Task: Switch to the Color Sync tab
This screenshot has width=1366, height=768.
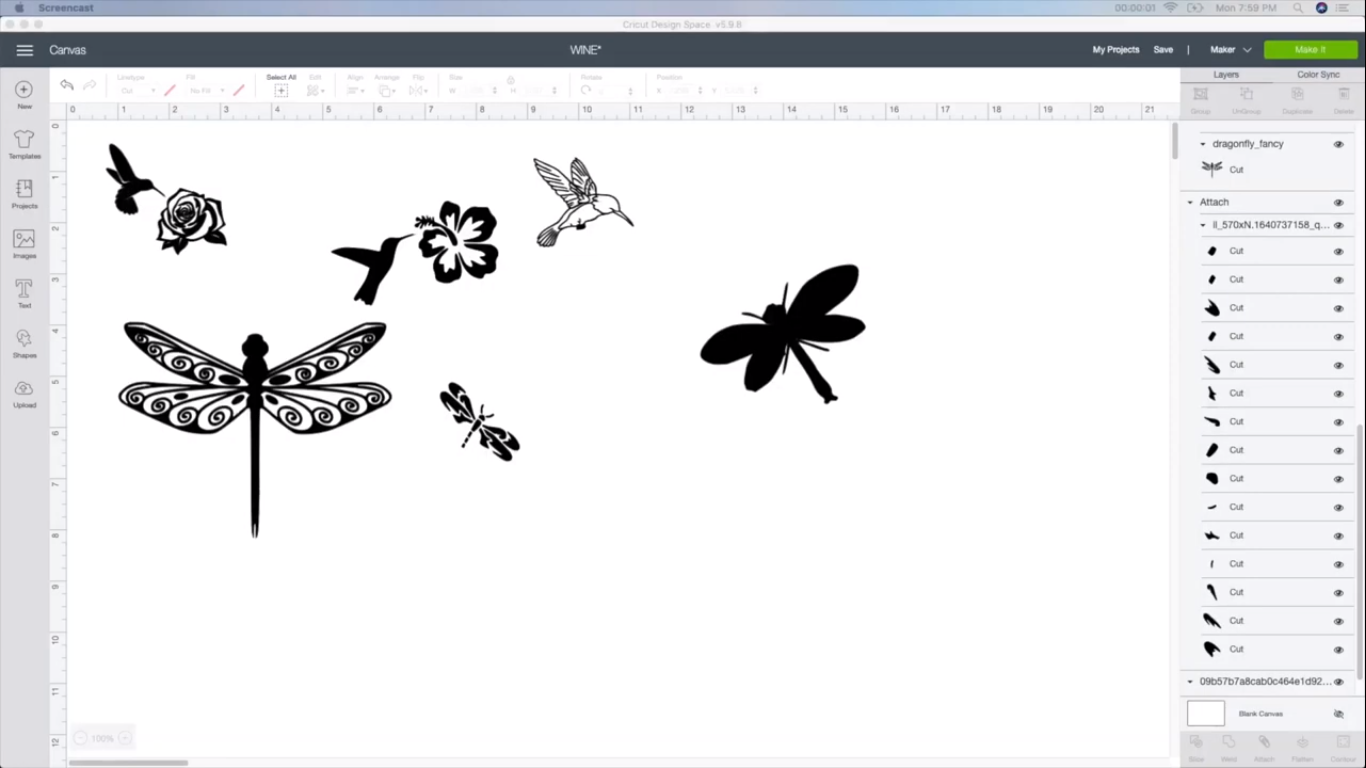Action: coord(1319,73)
